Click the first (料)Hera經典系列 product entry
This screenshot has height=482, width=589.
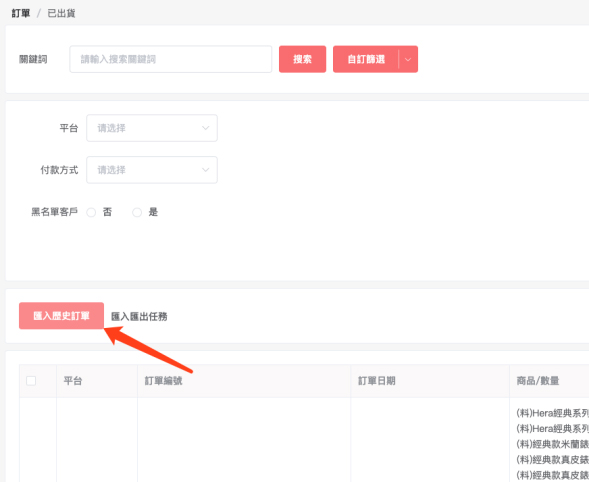coord(553,413)
